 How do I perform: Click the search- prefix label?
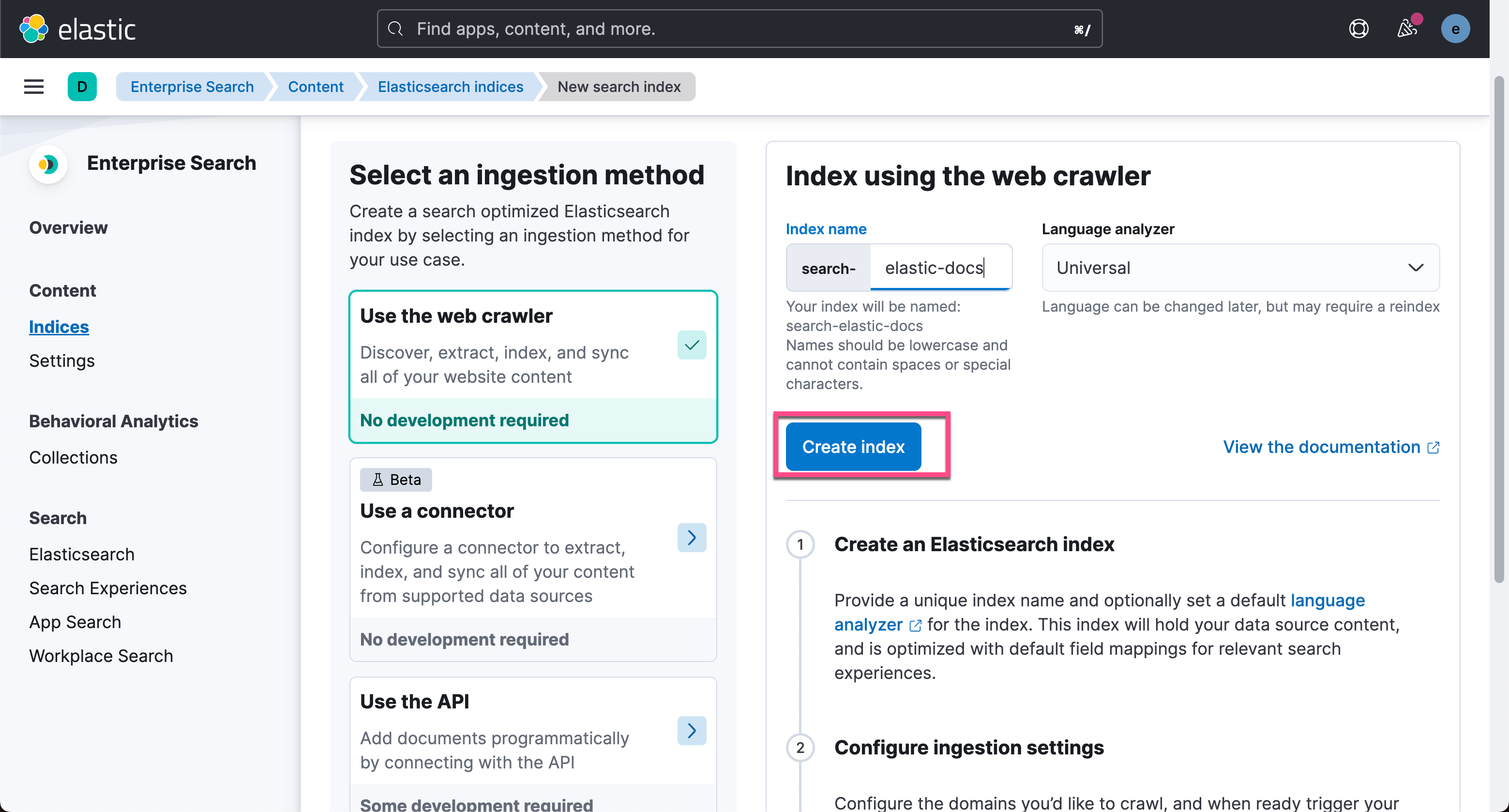point(829,268)
